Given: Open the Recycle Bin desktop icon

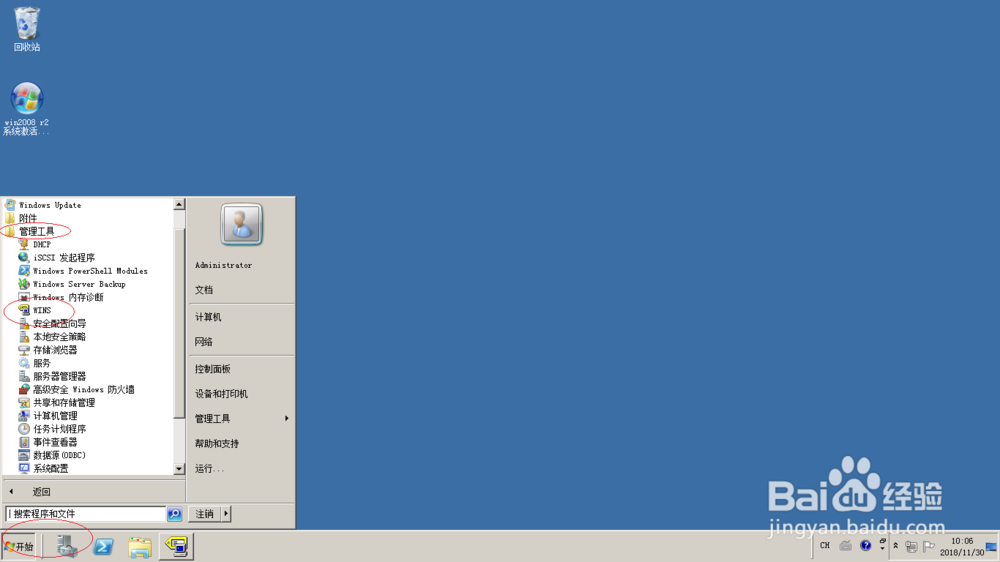Looking at the screenshot, I should pyautogui.click(x=27, y=29).
